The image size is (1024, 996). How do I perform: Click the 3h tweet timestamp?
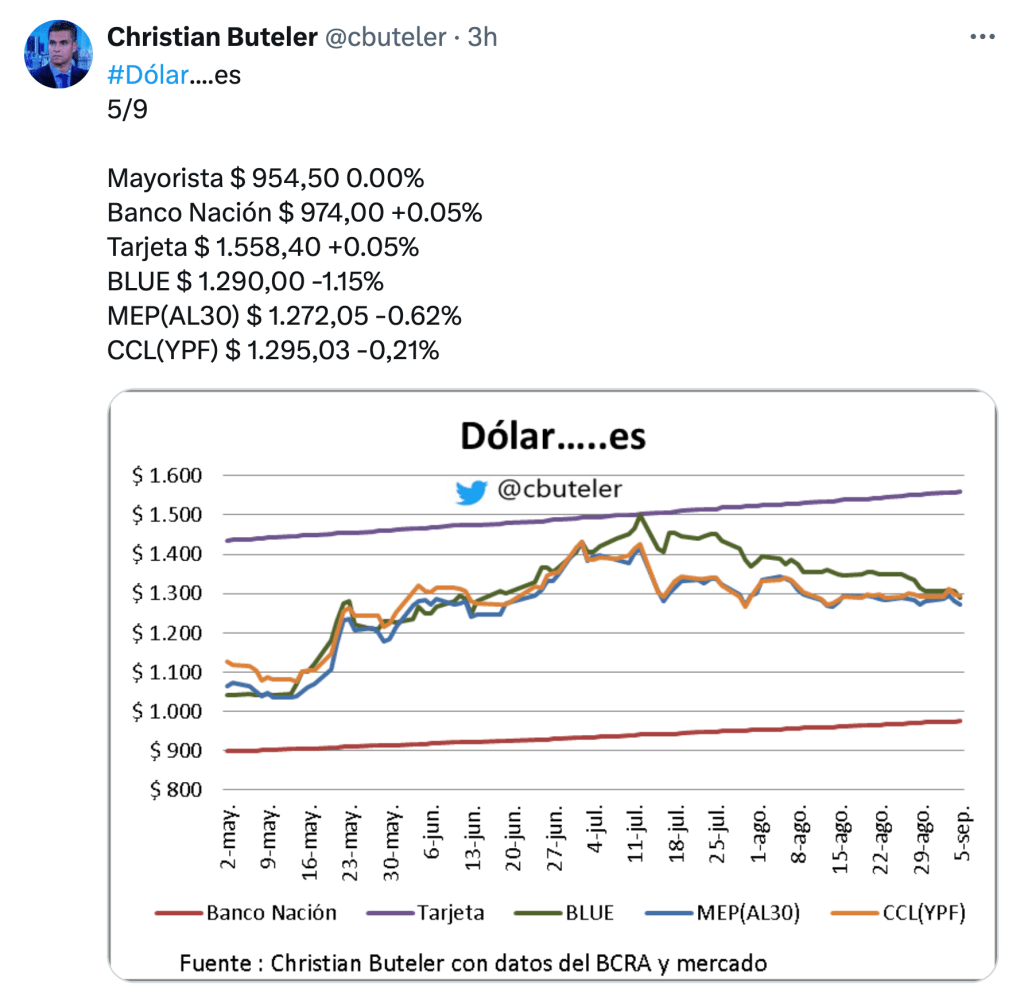tap(482, 37)
